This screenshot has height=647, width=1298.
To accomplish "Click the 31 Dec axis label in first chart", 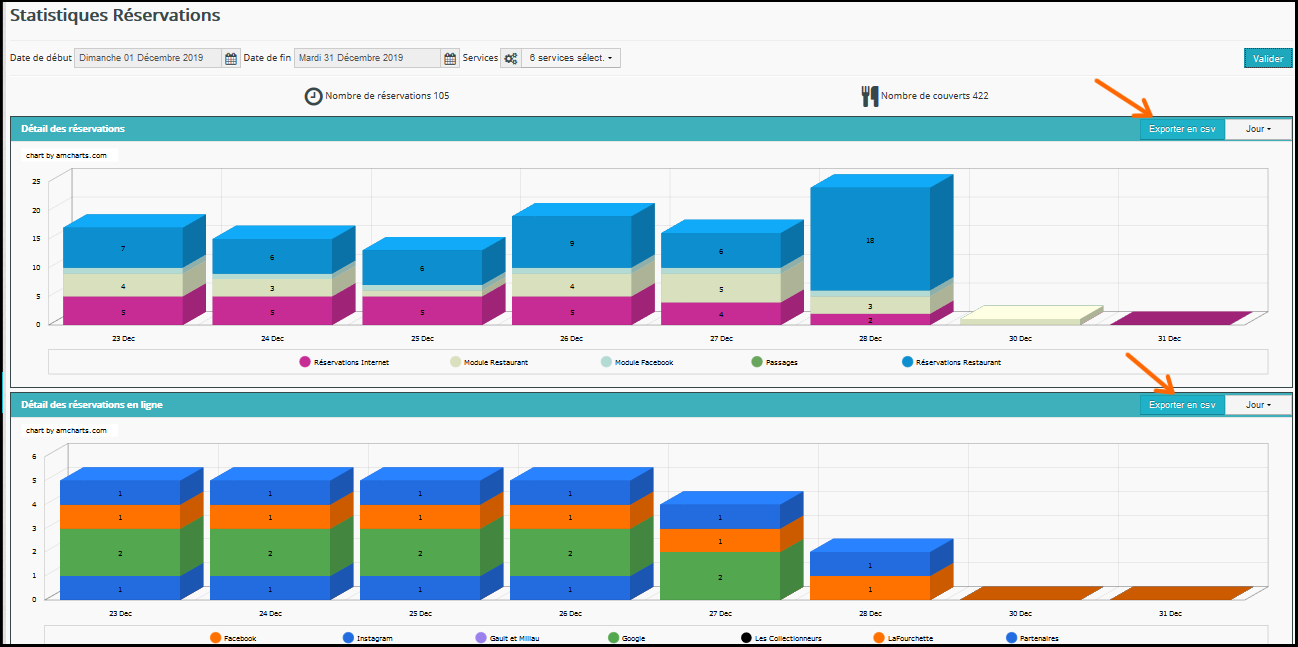I will (x=1169, y=339).
